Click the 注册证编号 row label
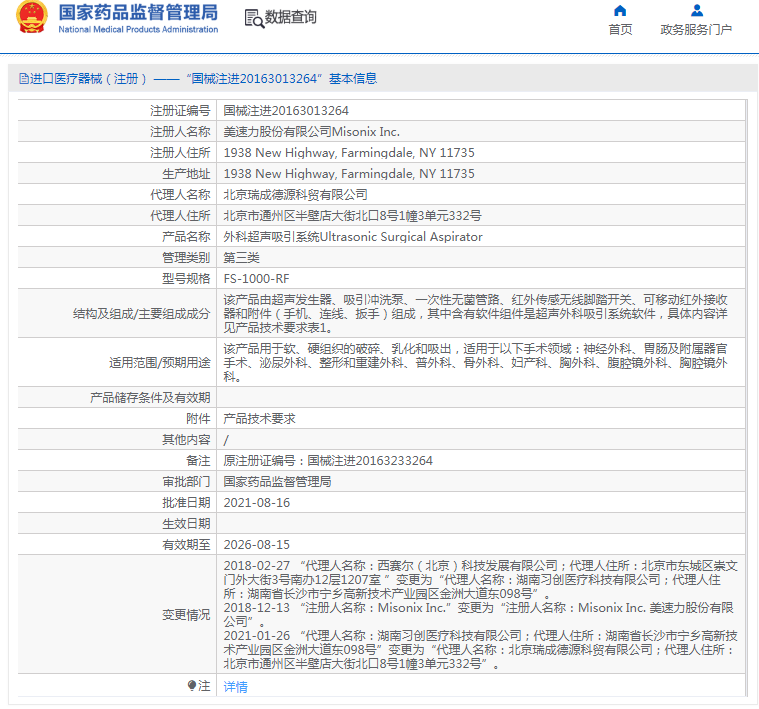This screenshot has height=709, width=759. [x=180, y=111]
